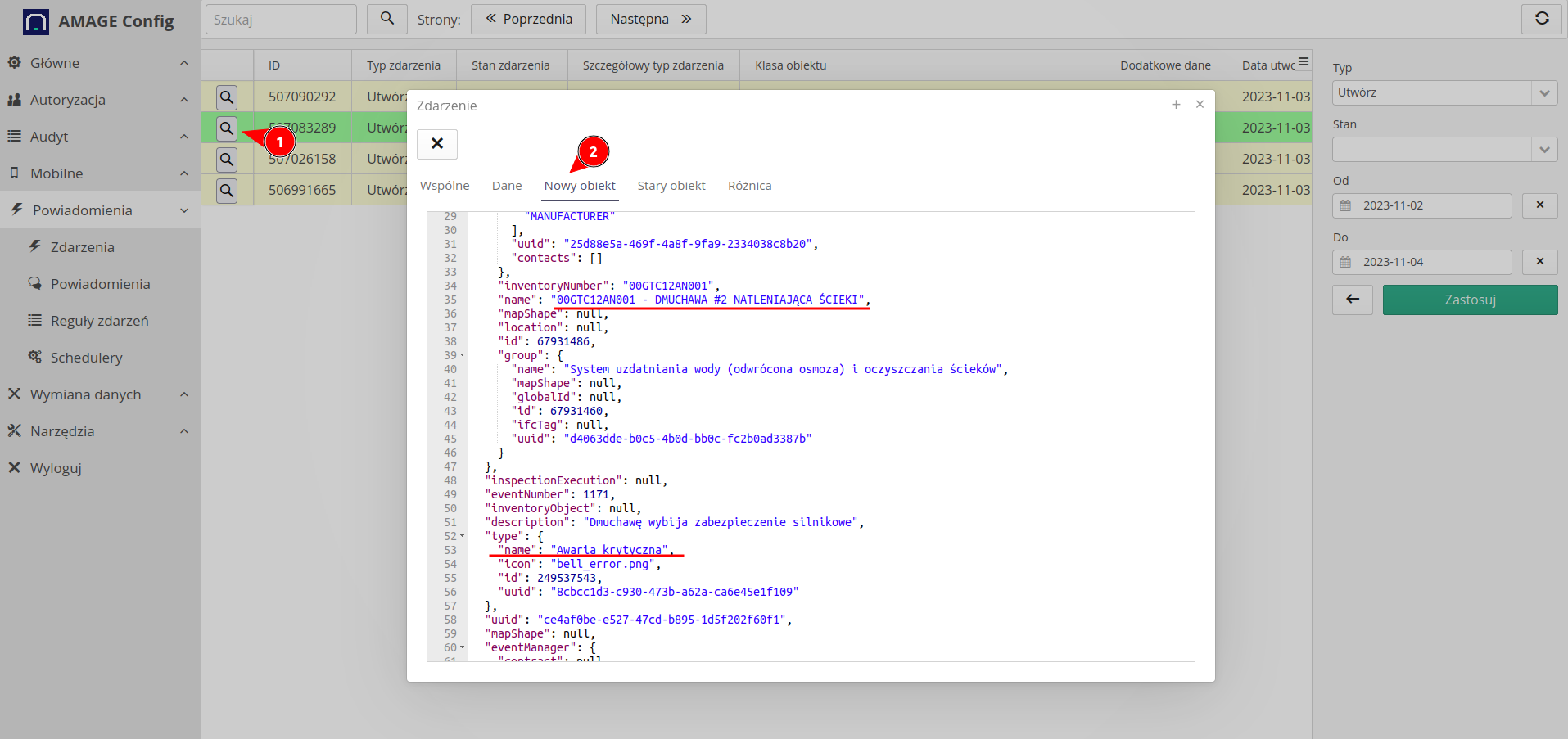Open details magnifier for event 506991665
Viewport: 1568px width, 739px height.
227,191
